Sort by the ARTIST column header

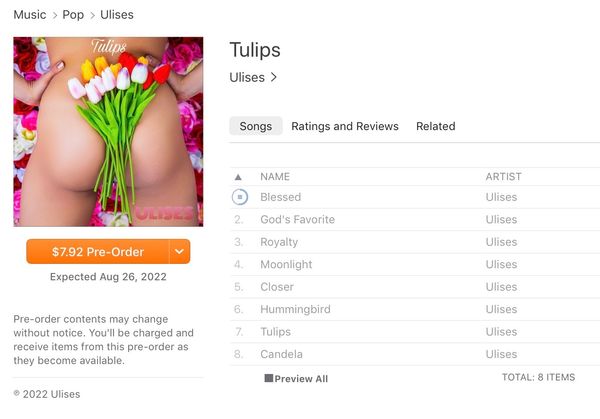[x=503, y=177]
